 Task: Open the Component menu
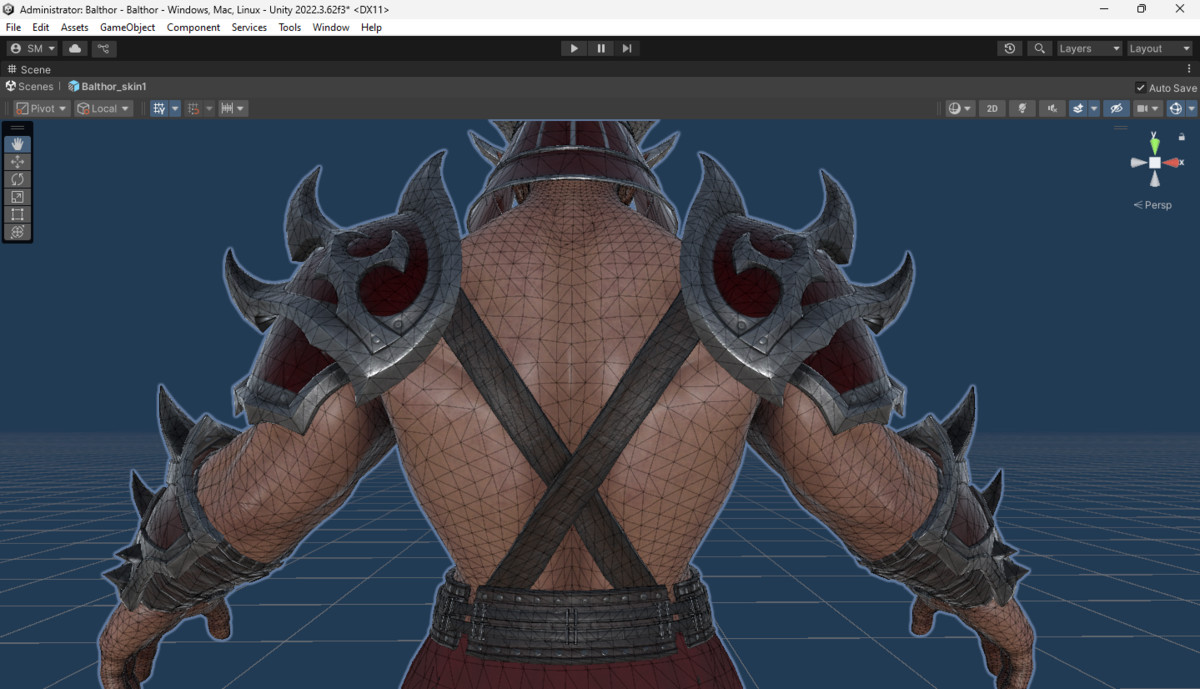[193, 27]
